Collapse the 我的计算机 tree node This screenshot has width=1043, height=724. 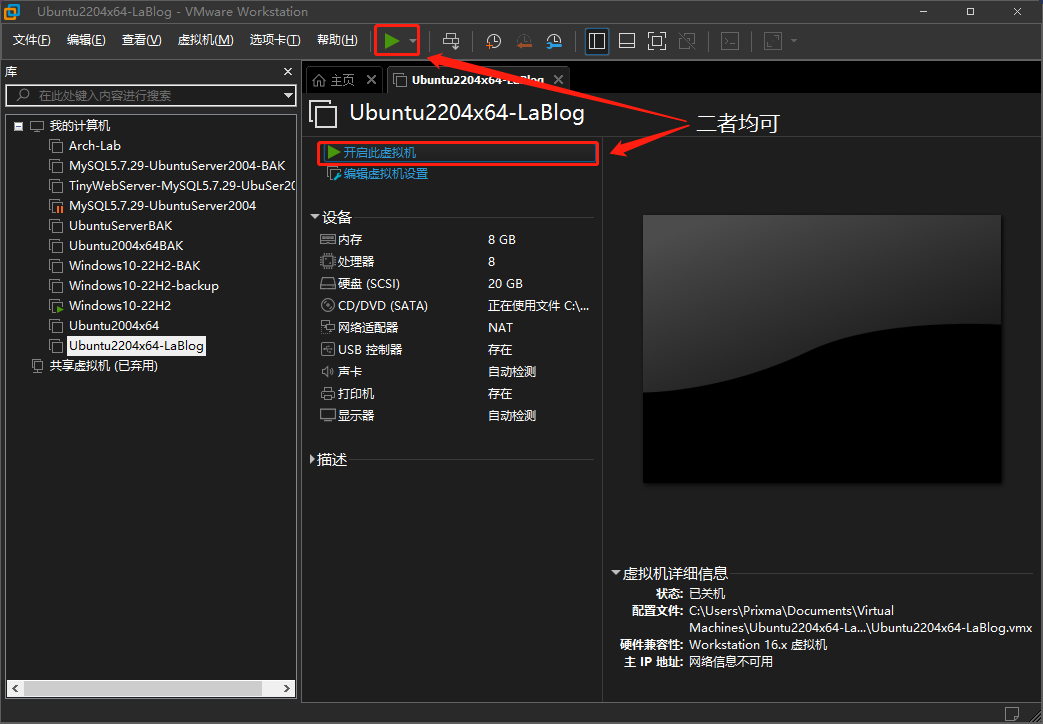pos(19,126)
